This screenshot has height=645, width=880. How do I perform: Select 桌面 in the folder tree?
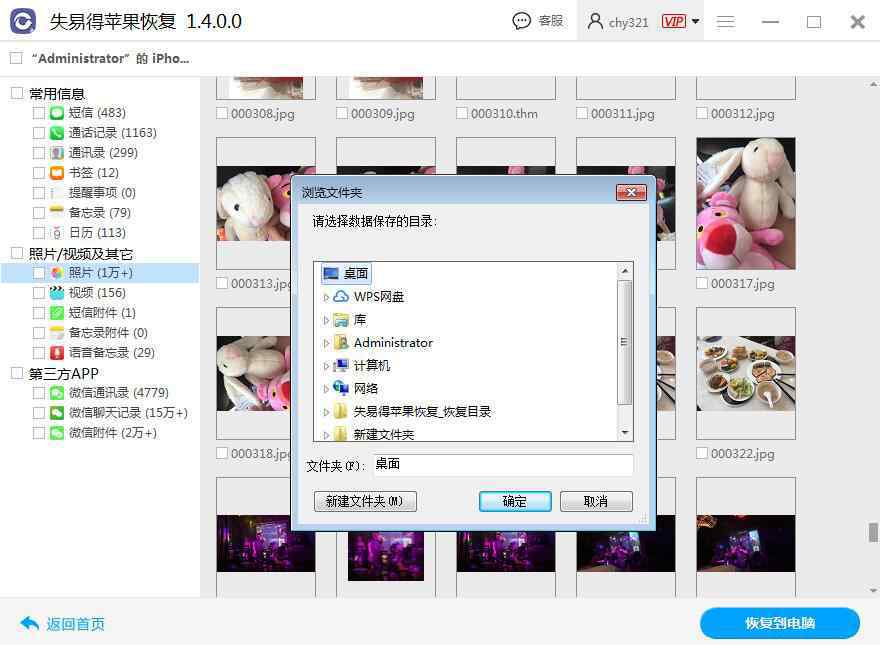tap(346, 273)
